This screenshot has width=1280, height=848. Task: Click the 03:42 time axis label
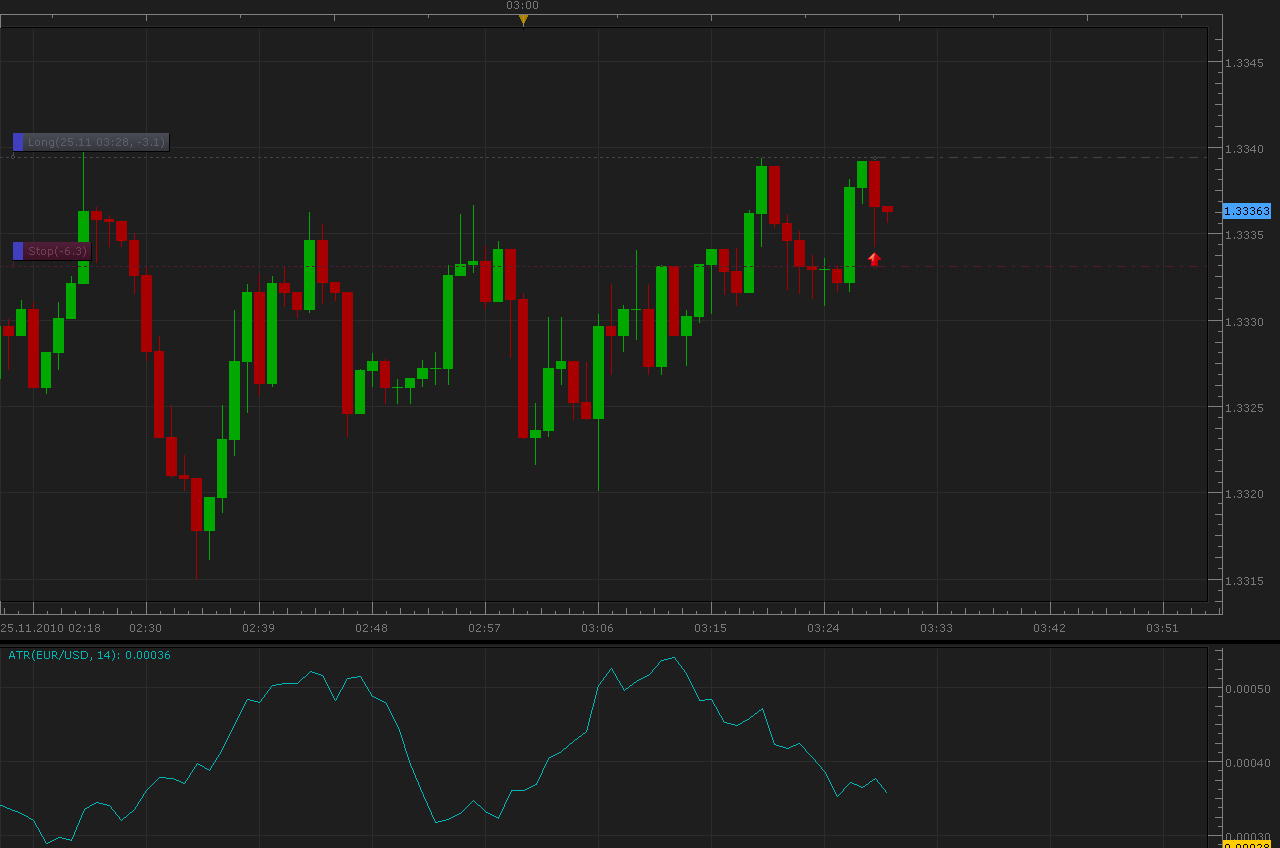[1049, 628]
